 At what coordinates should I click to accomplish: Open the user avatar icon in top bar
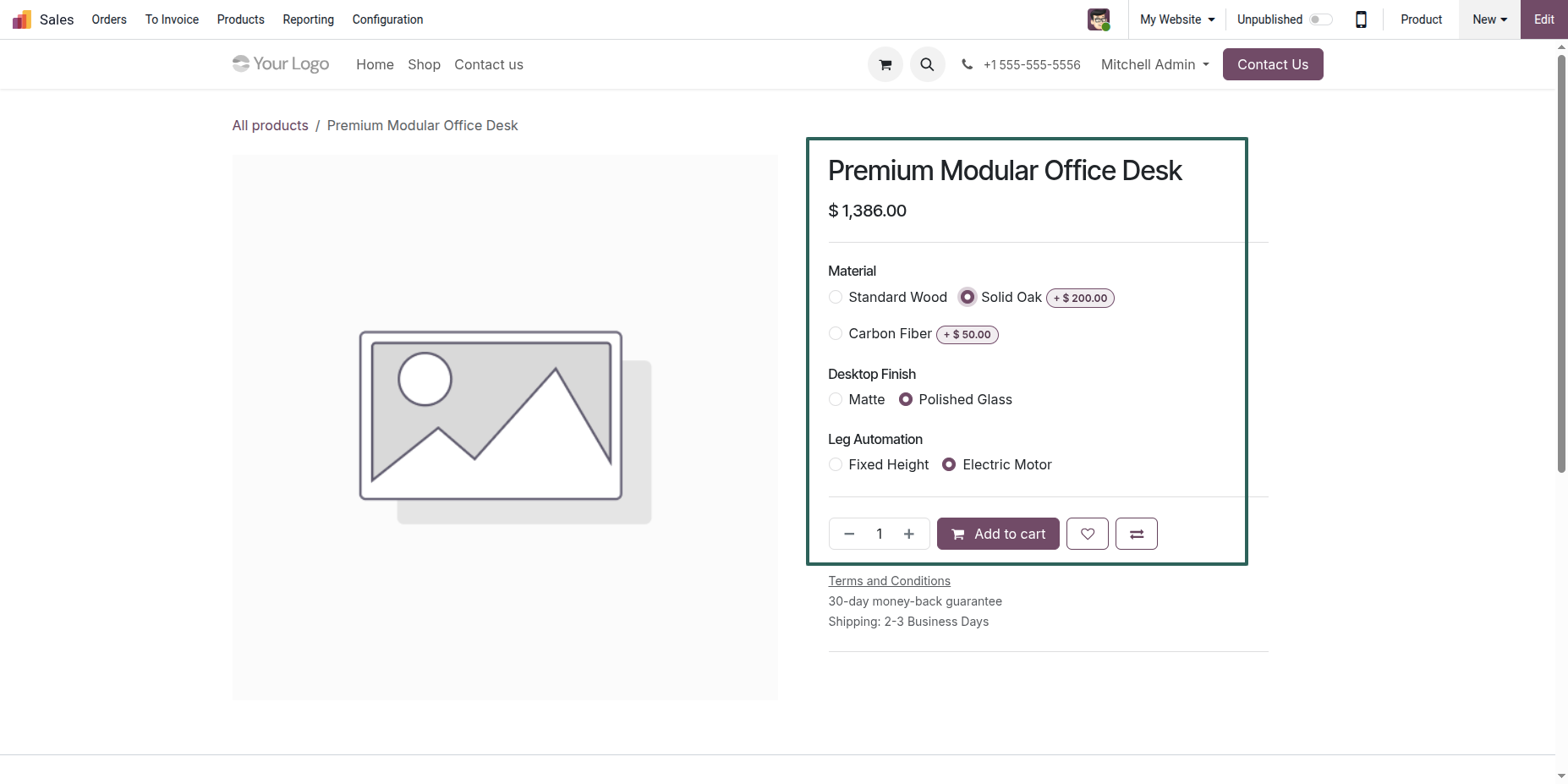[1099, 19]
